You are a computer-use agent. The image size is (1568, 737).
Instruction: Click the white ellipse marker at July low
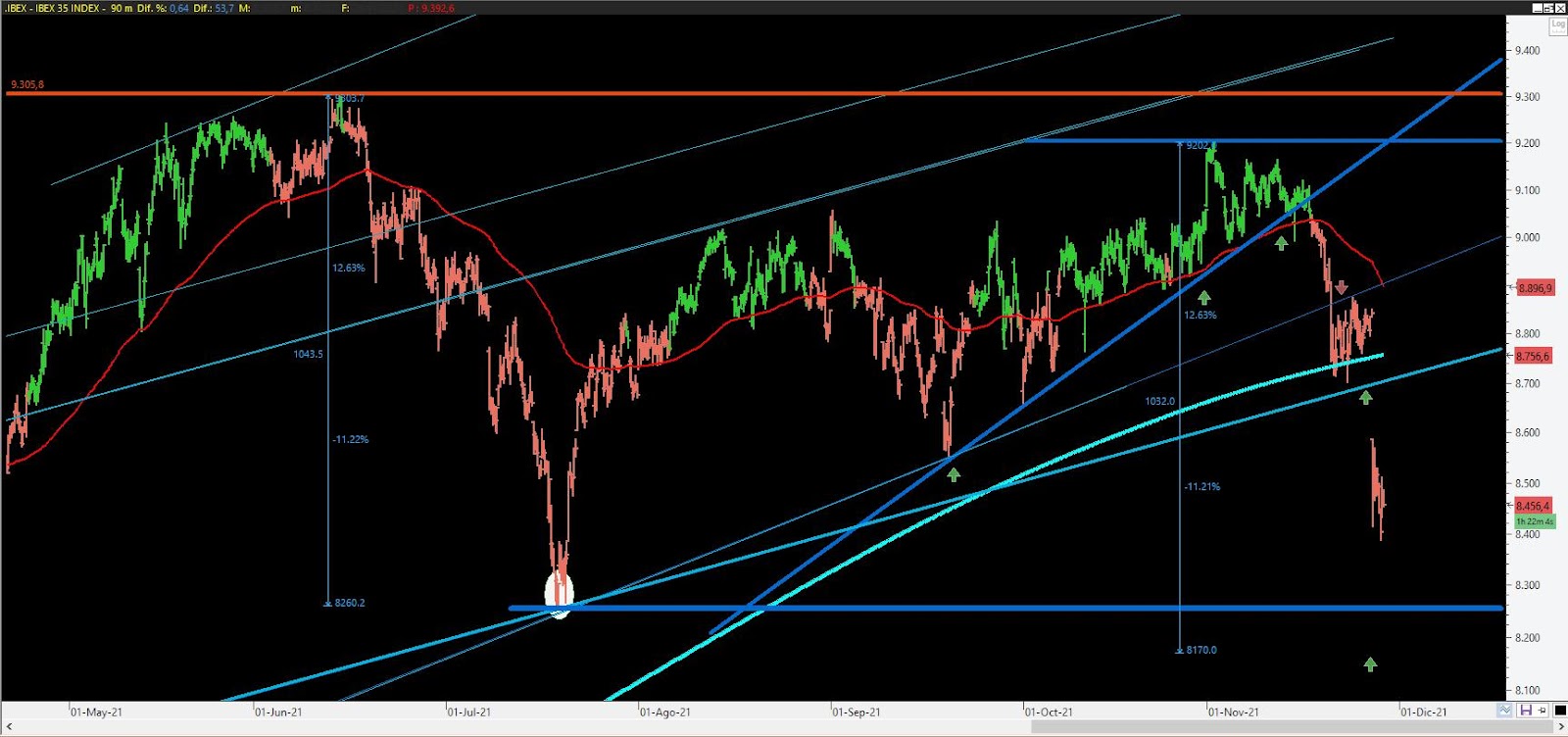pyautogui.click(x=559, y=594)
